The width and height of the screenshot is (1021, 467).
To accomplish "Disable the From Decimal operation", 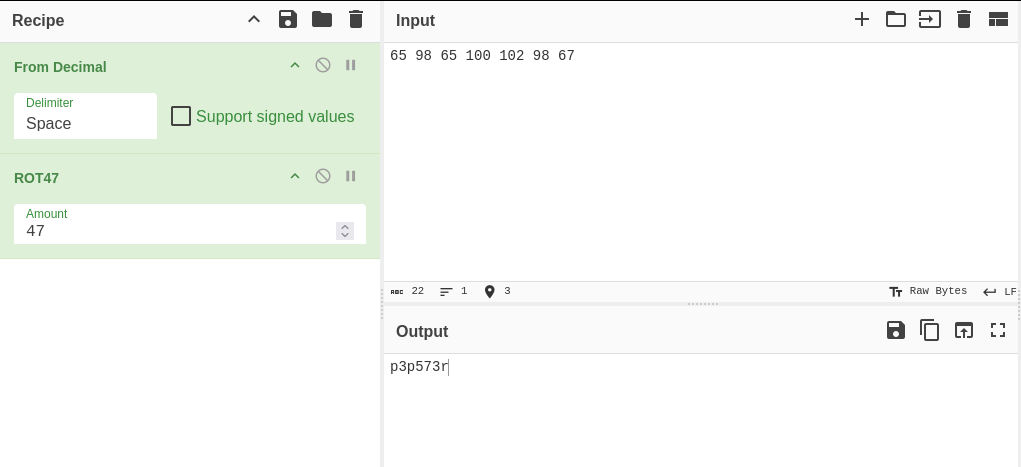I will 323,65.
